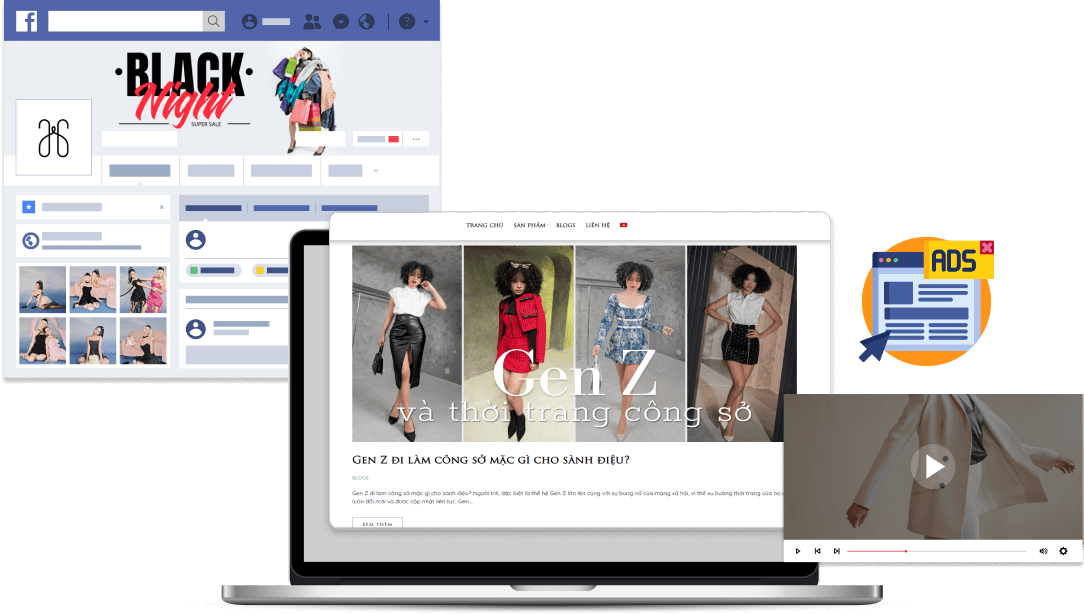Expand the Facebook header account dropdown arrow
The image size is (1084, 614).
[427, 21]
